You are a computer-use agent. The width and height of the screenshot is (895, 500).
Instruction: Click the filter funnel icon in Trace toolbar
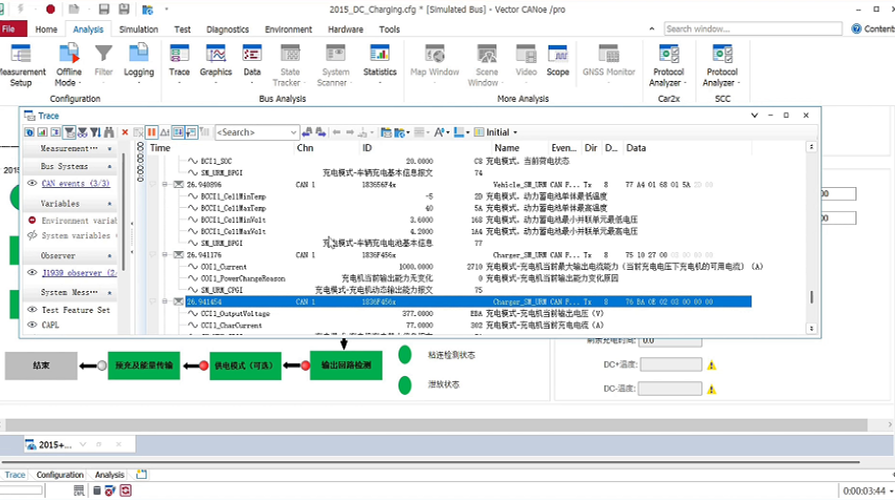tap(95, 132)
